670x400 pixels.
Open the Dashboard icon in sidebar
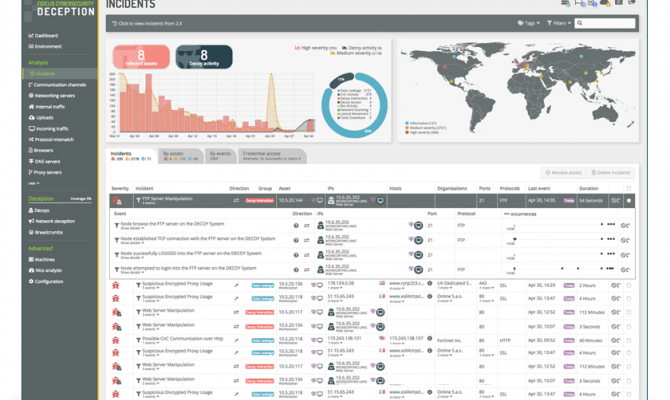tap(31, 35)
